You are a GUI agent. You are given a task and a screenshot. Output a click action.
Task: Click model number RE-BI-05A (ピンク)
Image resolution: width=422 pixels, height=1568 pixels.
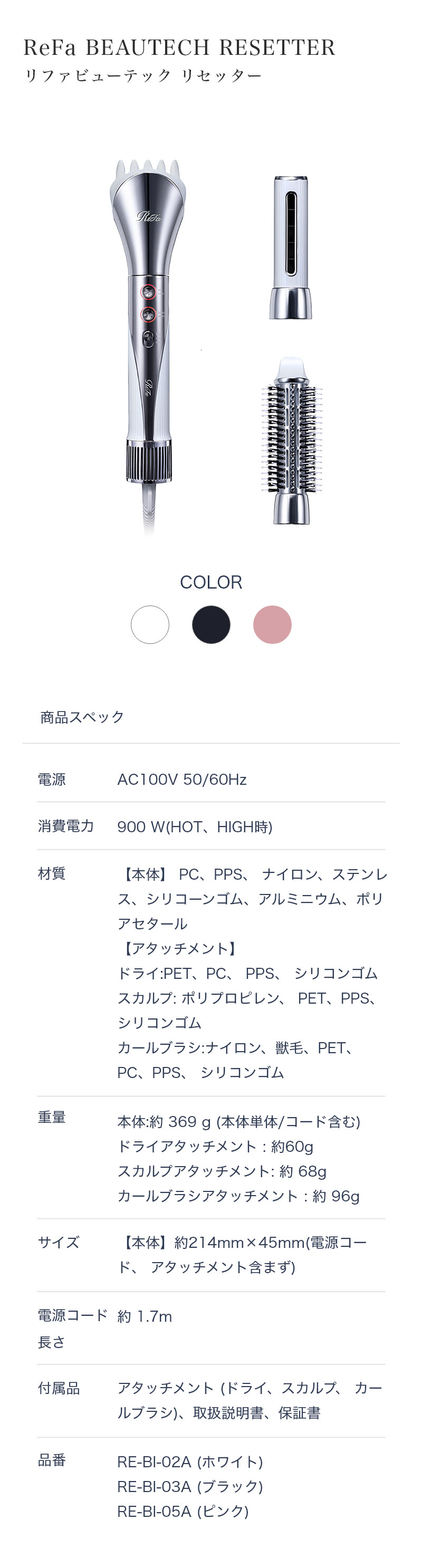click(183, 1512)
